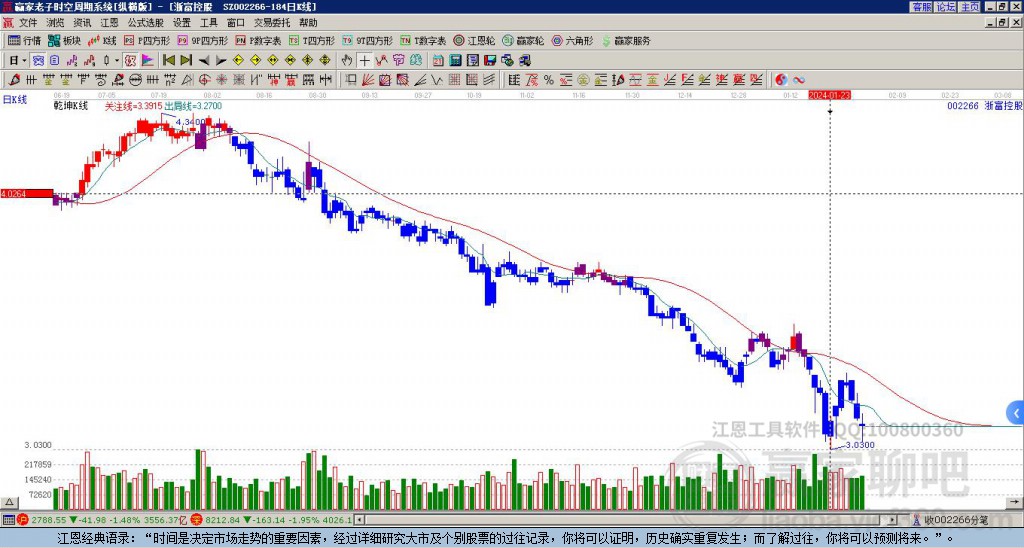This screenshot has width=1024, height=548.
Task: Click the red 4.0264 price label
Action: point(26,193)
